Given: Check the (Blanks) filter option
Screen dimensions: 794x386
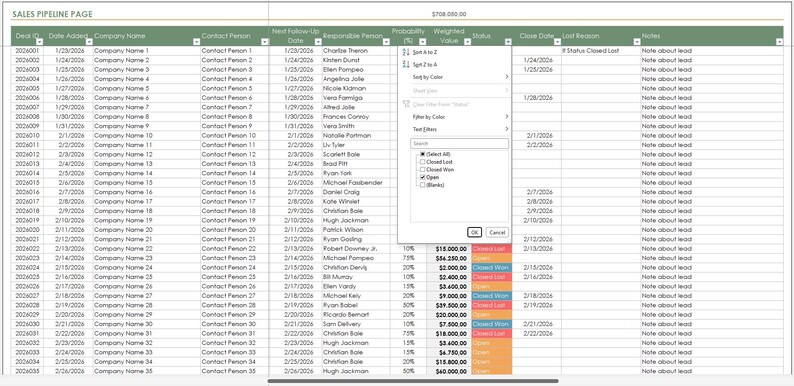Looking at the screenshot, I should coord(423,185).
